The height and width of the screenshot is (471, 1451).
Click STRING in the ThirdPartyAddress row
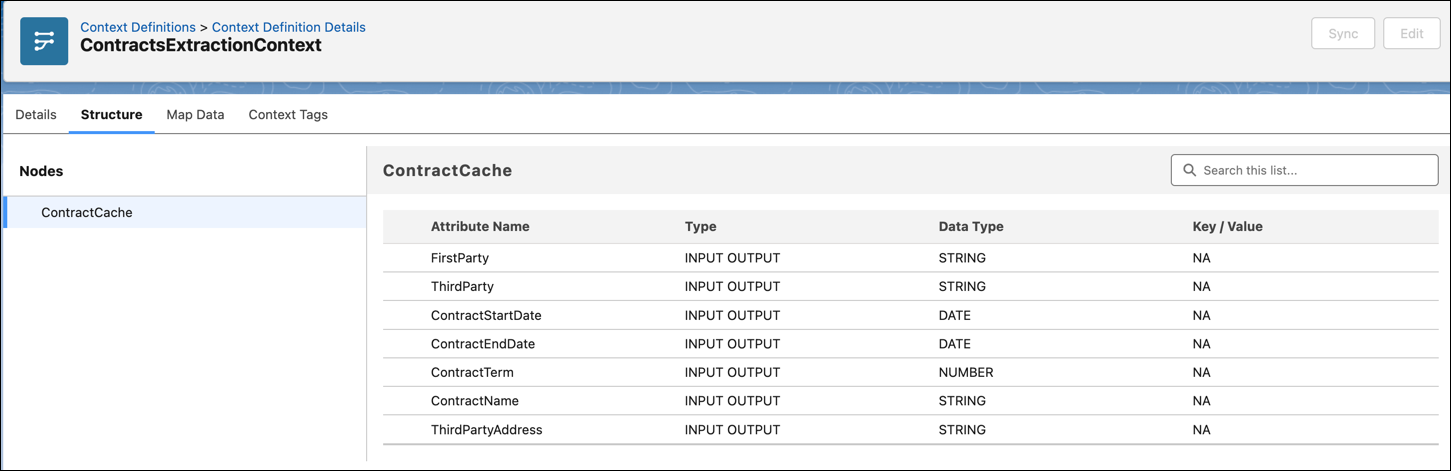tap(962, 430)
